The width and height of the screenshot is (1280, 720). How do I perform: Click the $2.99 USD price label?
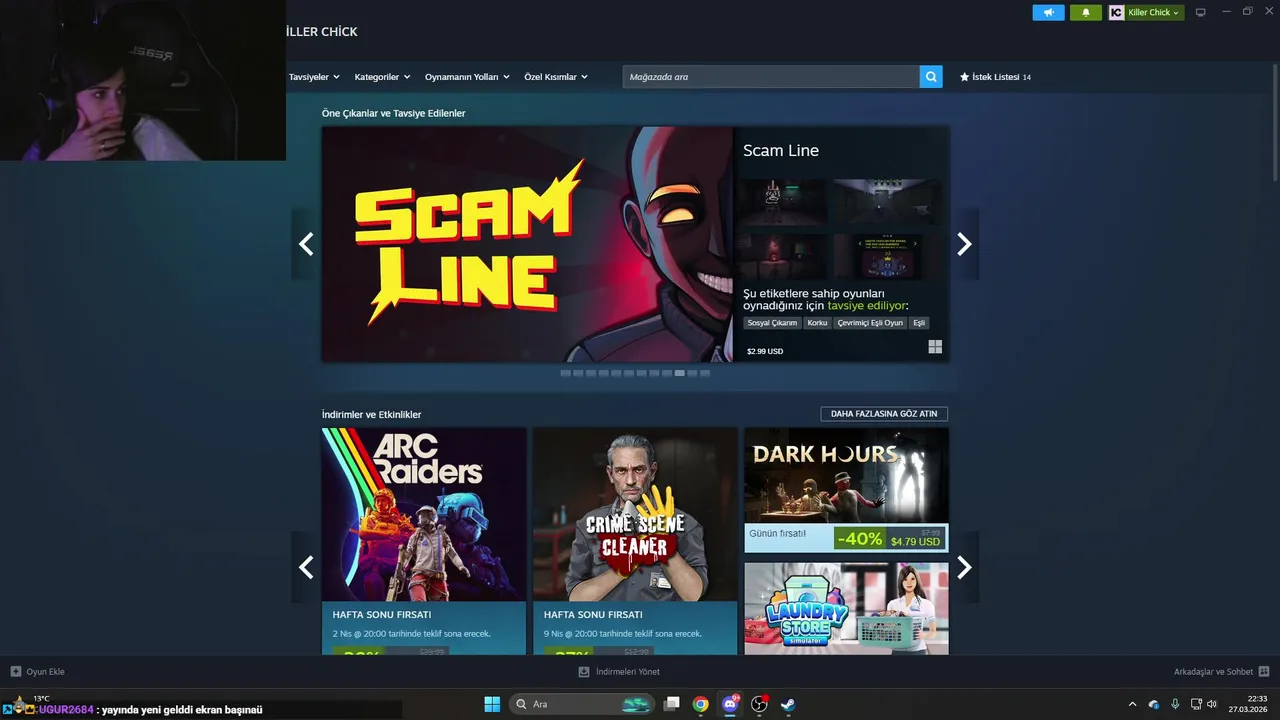(765, 352)
